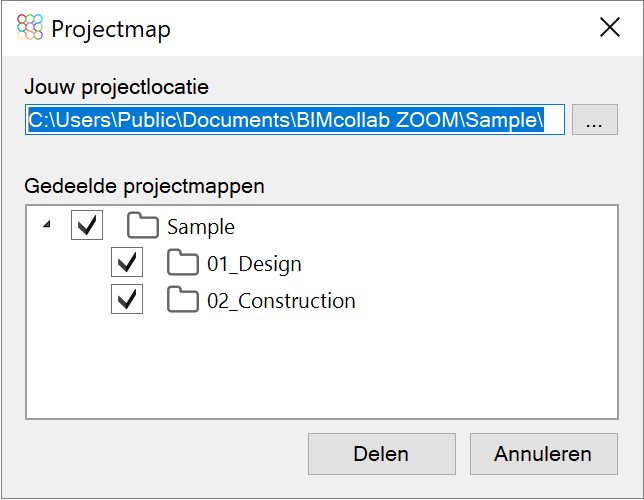The image size is (644, 500).
Task: Click the Sample folder icon
Action: 143,225
